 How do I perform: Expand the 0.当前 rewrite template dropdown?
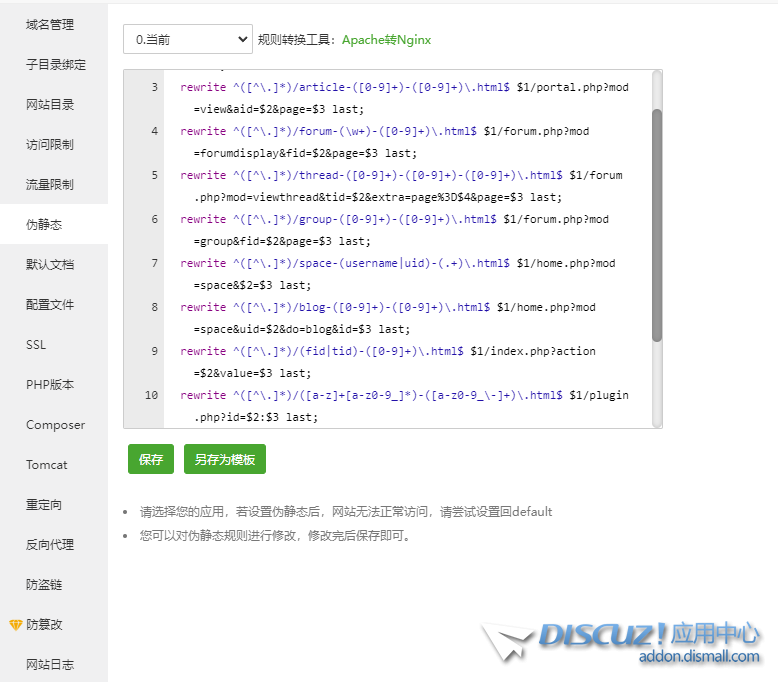click(x=188, y=39)
